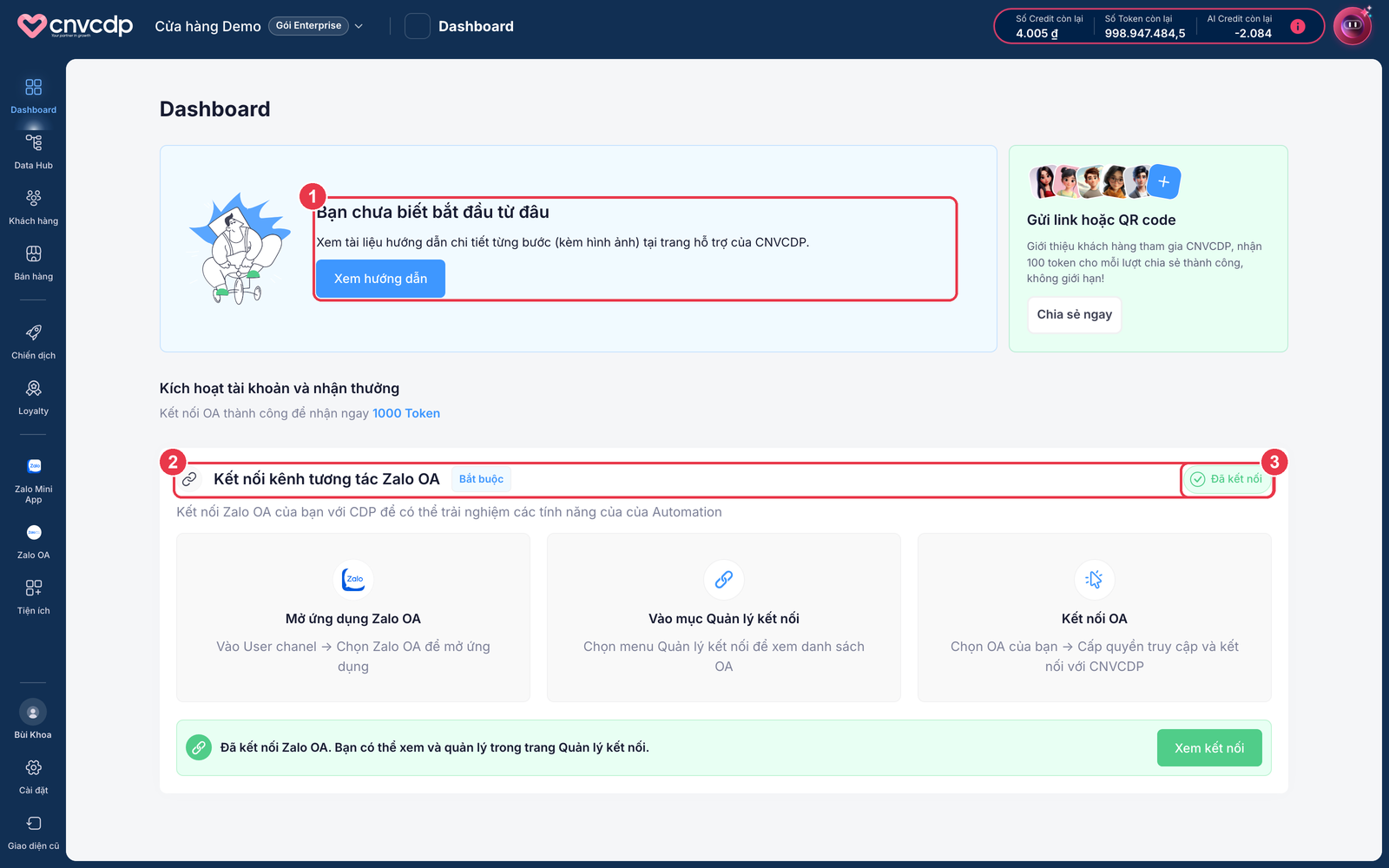The image size is (1389, 868).
Task: Click the Đã kết nối status badge
Action: point(1226,479)
